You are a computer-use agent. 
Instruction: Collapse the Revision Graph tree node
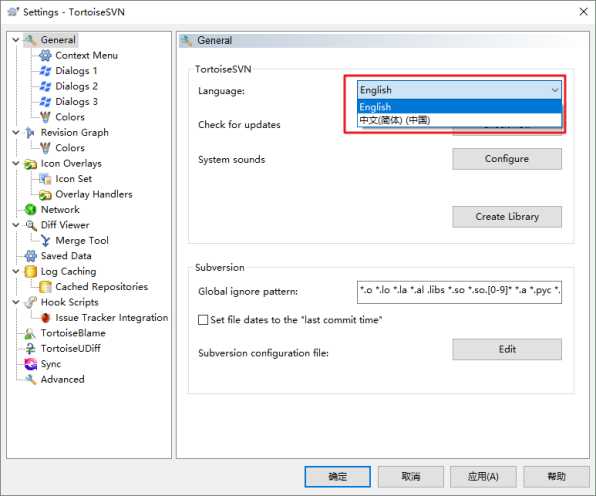click(x=16, y=133)
